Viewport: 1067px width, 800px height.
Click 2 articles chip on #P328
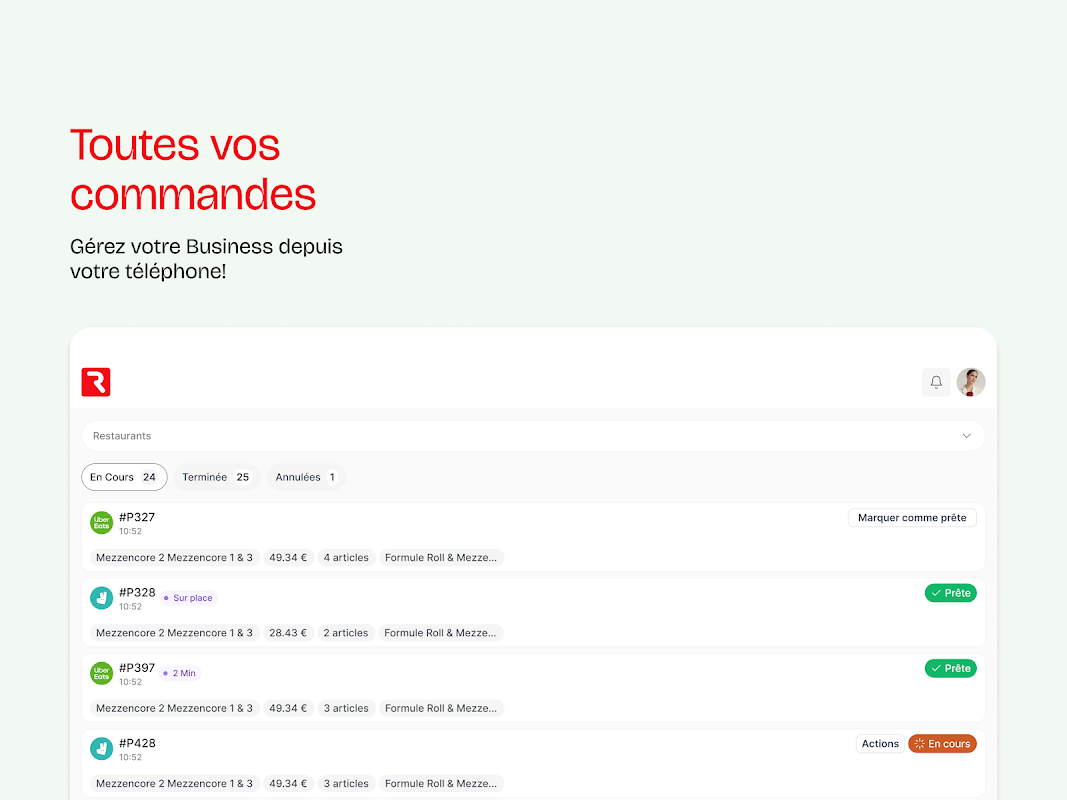[346, 633]
